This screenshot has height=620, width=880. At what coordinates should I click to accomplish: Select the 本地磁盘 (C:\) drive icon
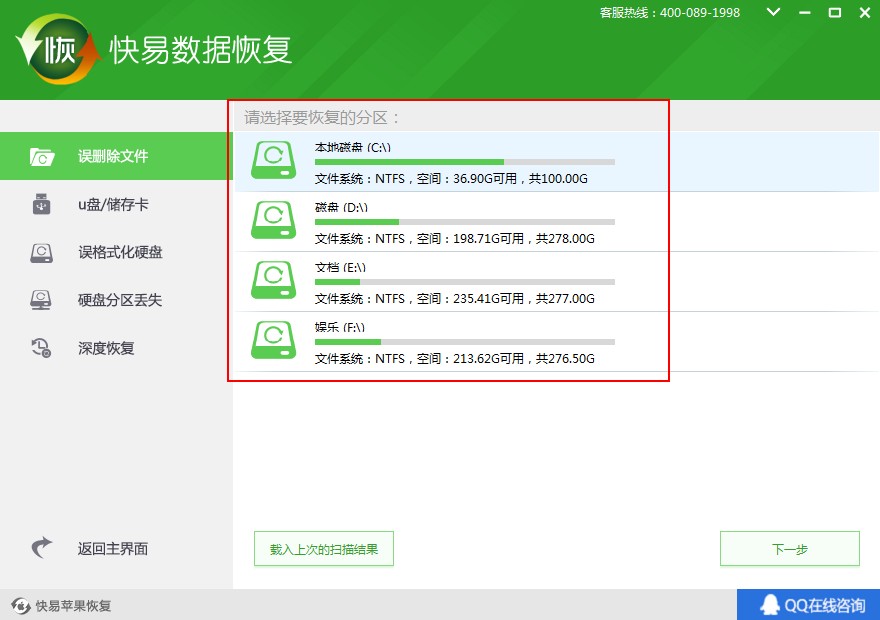click(273, 161)
